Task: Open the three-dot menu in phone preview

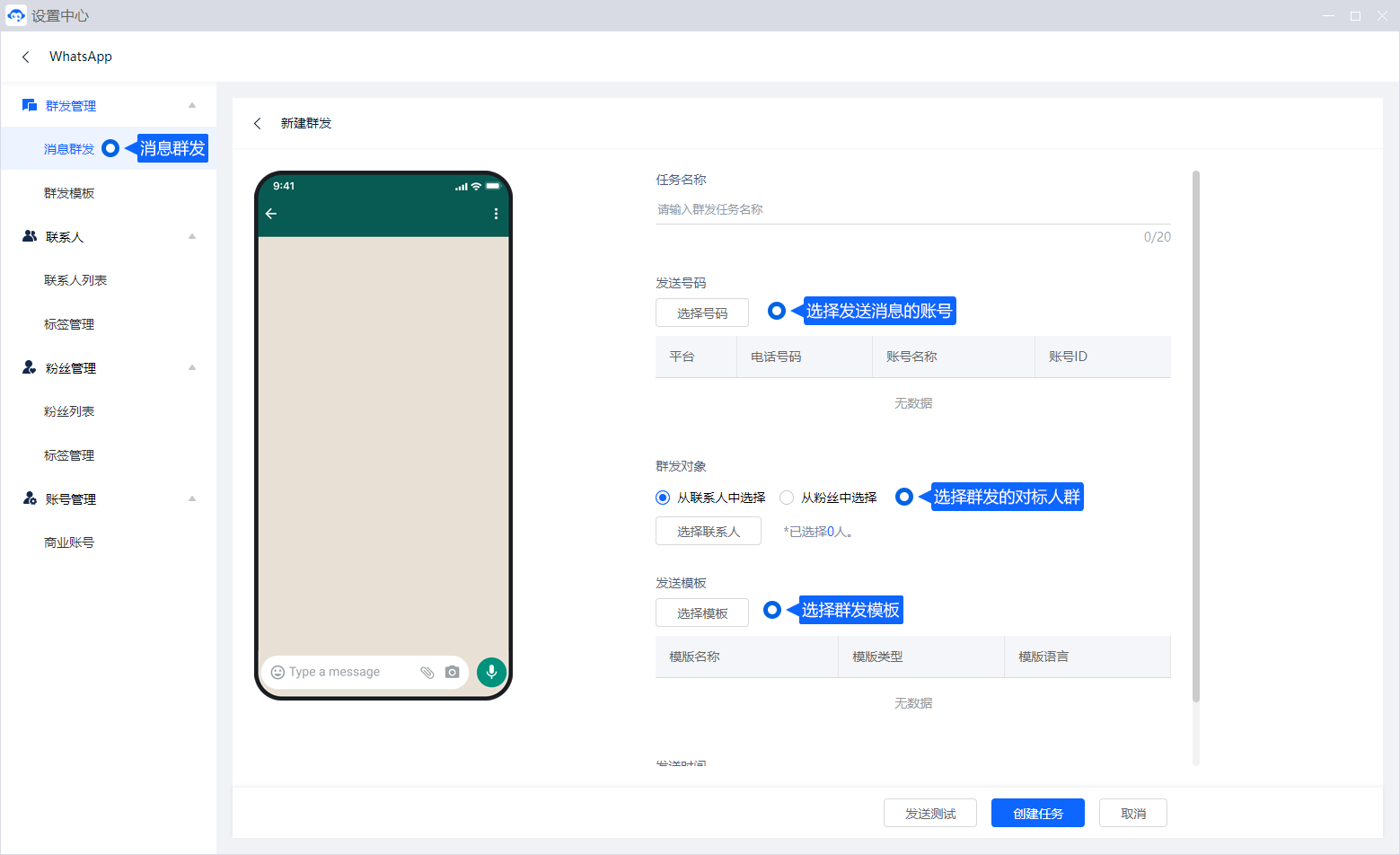Action: click(x=496, y=214)
